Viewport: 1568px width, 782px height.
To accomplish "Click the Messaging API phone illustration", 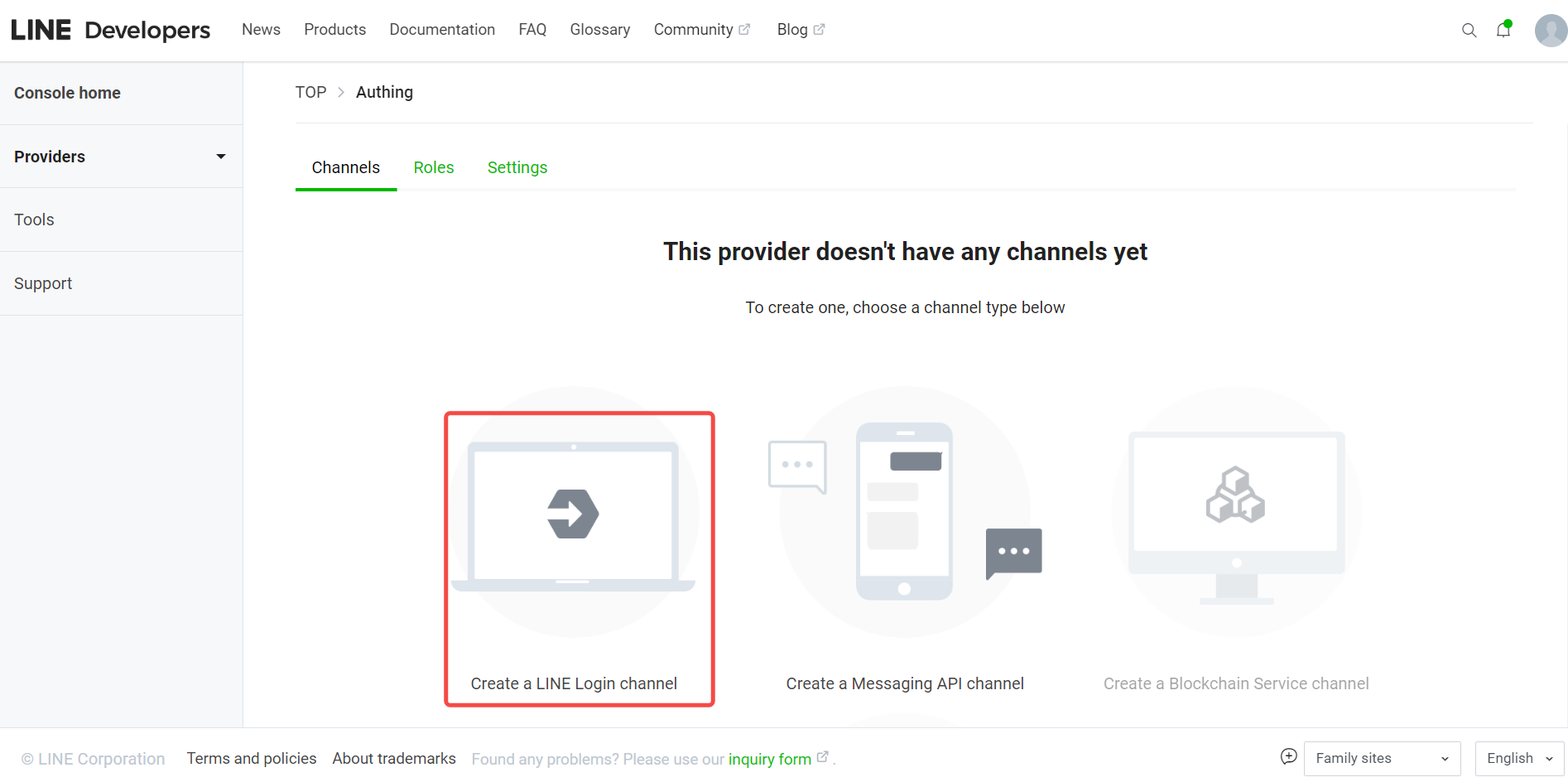I will pyautogui.click(x=904, y=512).
